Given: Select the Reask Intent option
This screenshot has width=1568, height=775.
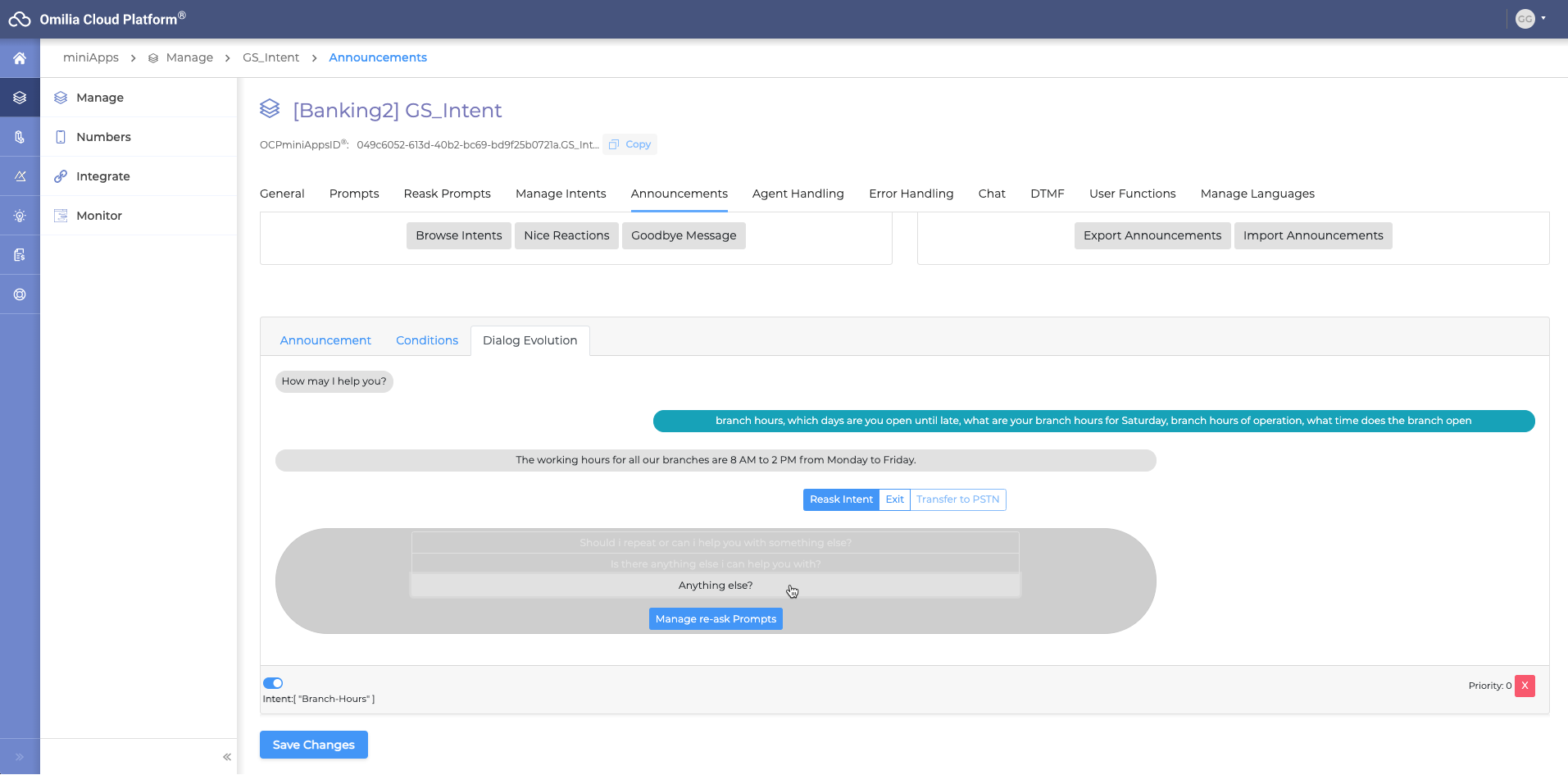Looking at the screenshot, I should coord(841,499).
